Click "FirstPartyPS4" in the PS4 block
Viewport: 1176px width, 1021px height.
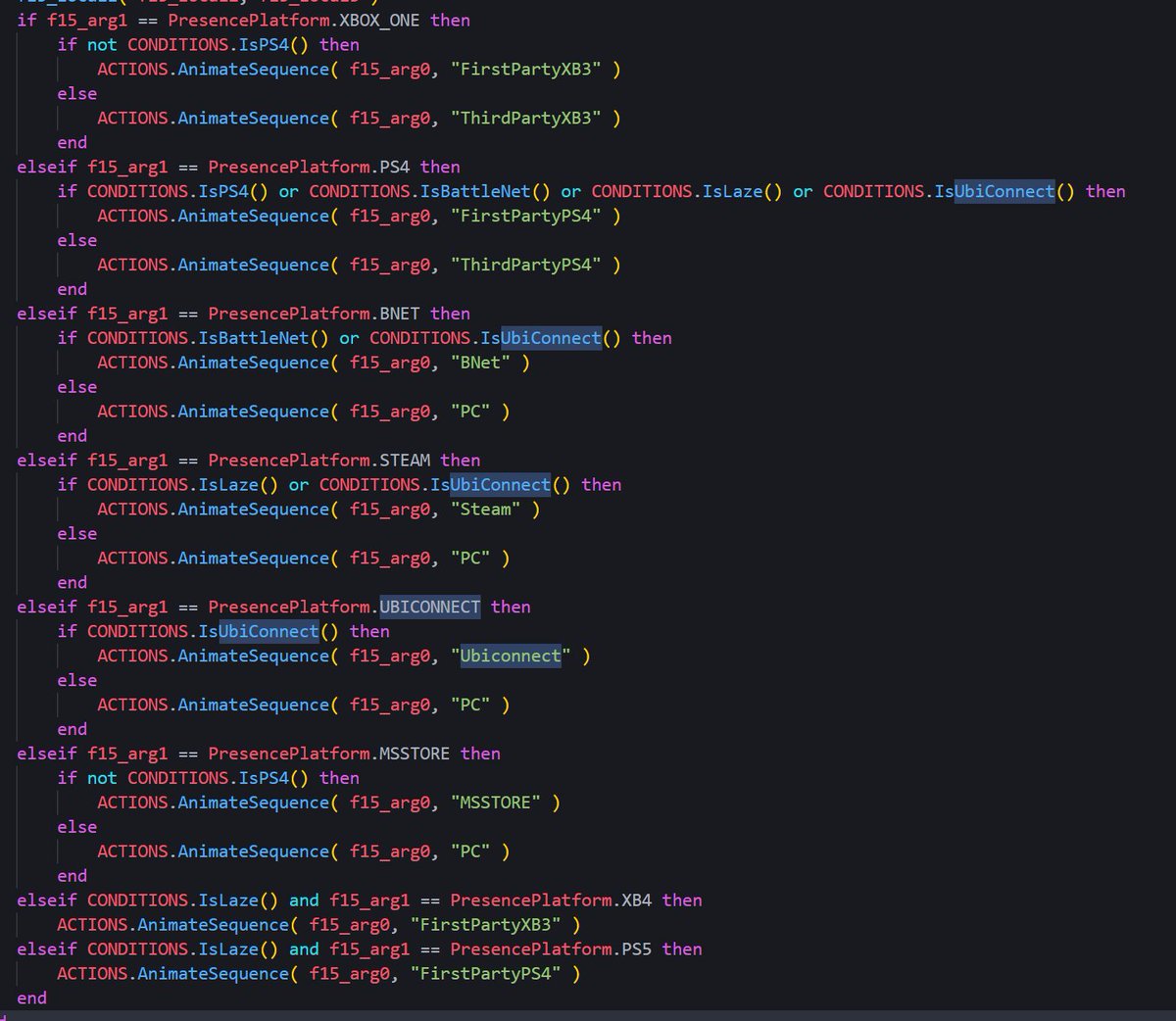coord(526,216)
